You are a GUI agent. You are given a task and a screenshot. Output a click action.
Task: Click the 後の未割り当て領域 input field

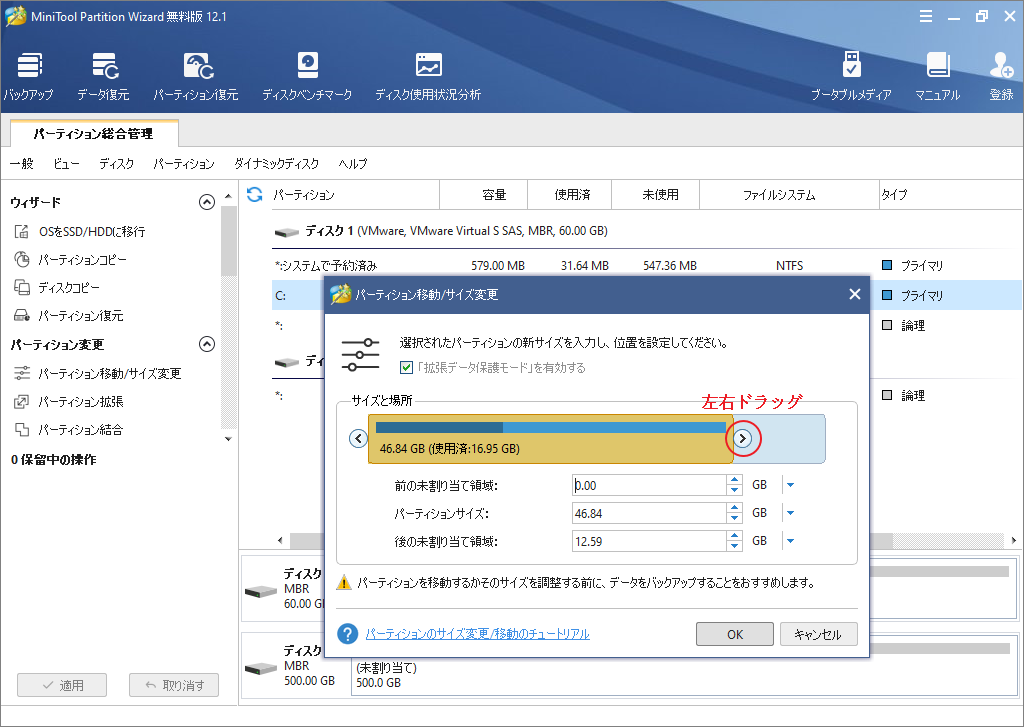point(648,541)
